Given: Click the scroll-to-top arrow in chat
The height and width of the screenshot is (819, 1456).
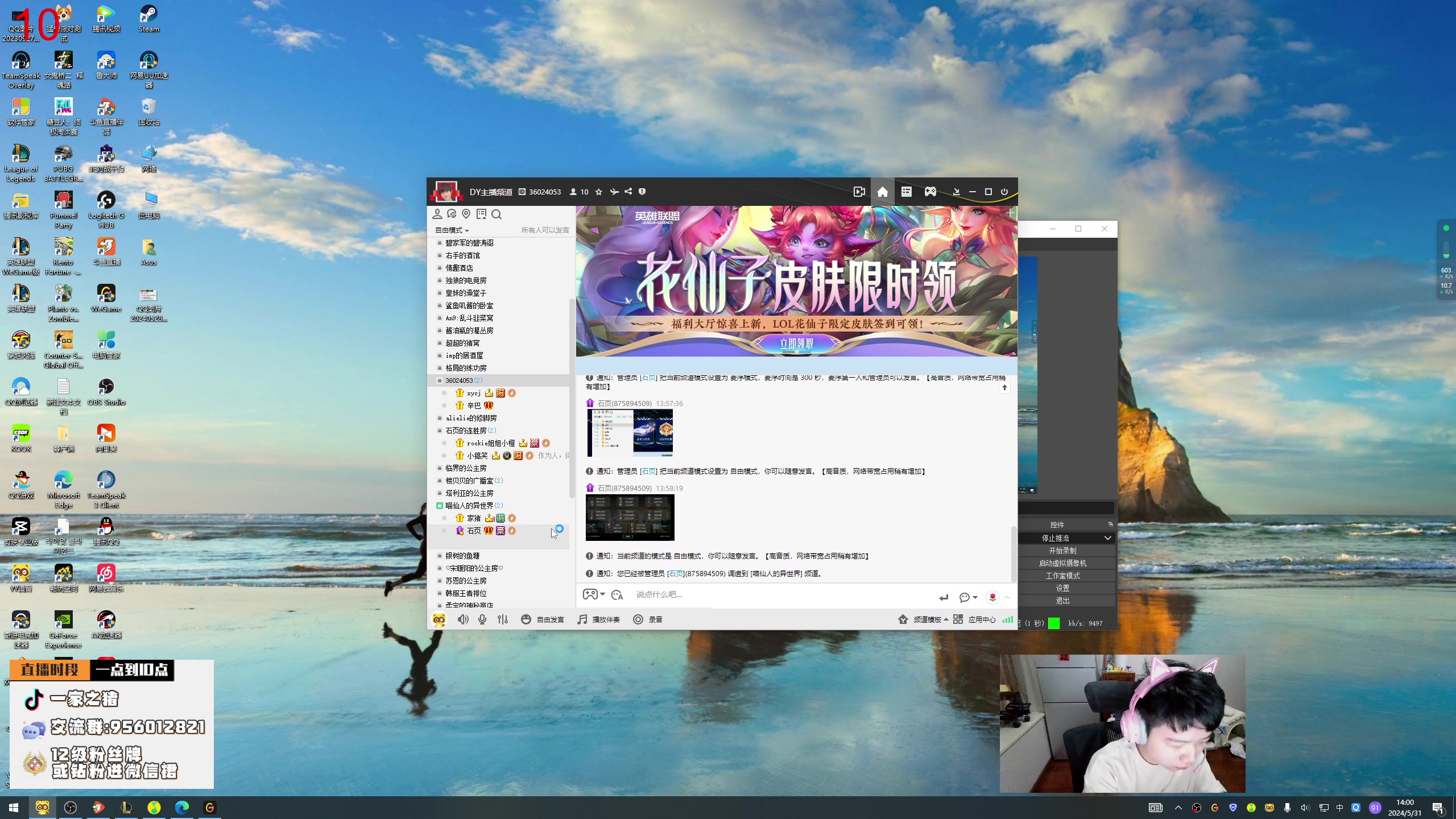Looking at the screenshot, I should point(1004,388).
